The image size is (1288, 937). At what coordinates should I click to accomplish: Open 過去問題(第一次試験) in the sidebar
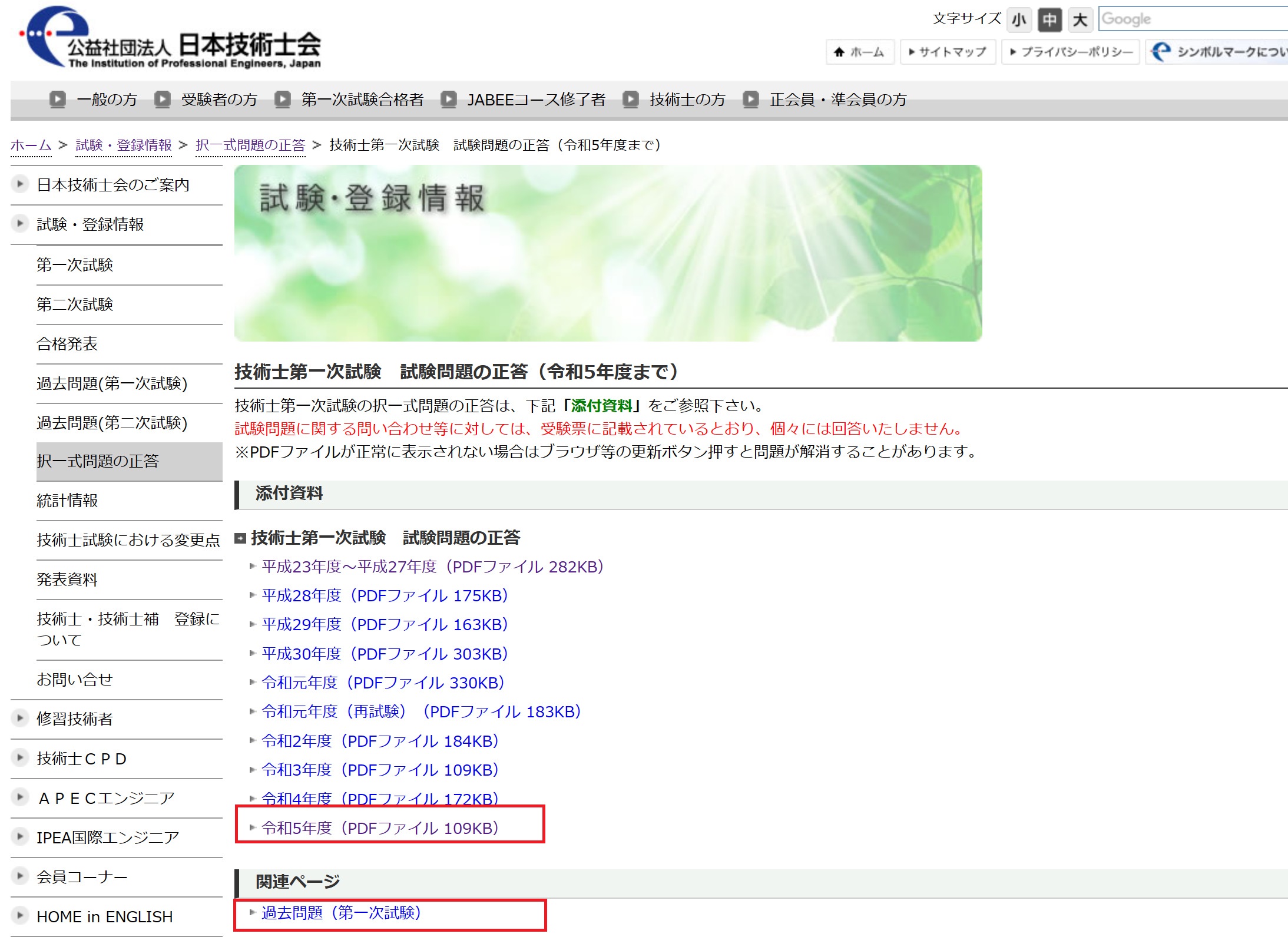(112, 383)
